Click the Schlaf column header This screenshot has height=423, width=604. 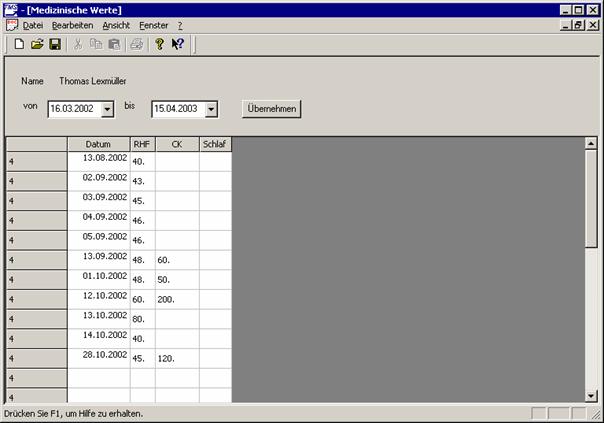(x=215, y=144)
